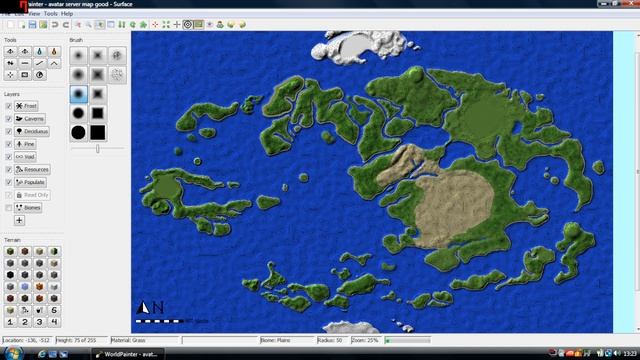640x360 pixels.
Task: Pick the light blue ice terrain block
Action: (25, 287)
